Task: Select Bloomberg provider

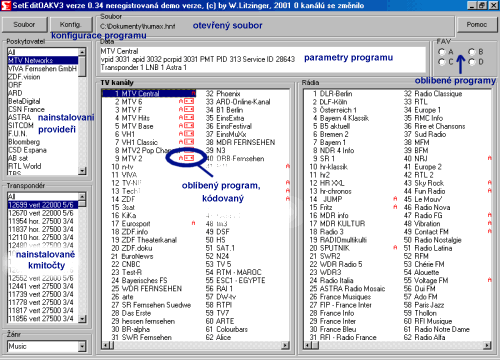Action: point(43,142)
